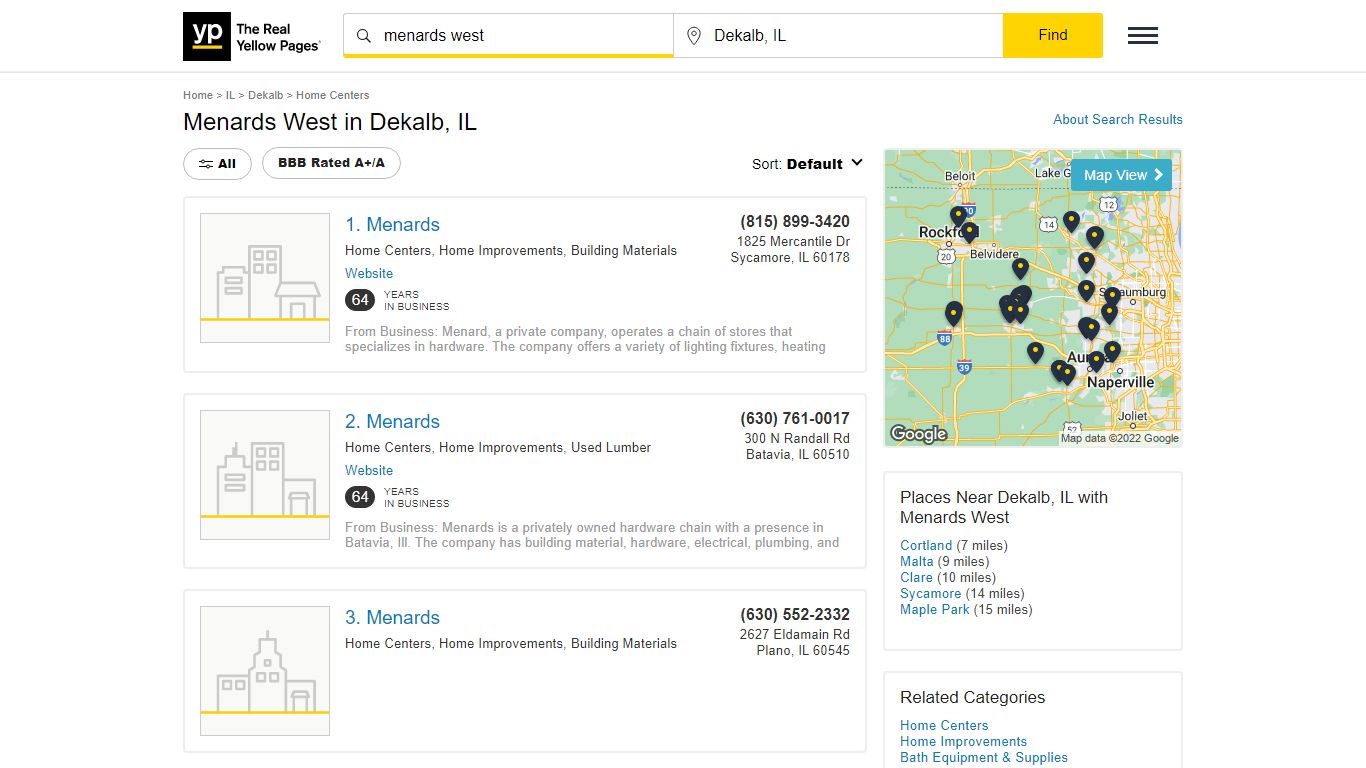Click Batavia Menards placeholder thumbnail
Viewport: 1366px width, 768px height.
265,475
